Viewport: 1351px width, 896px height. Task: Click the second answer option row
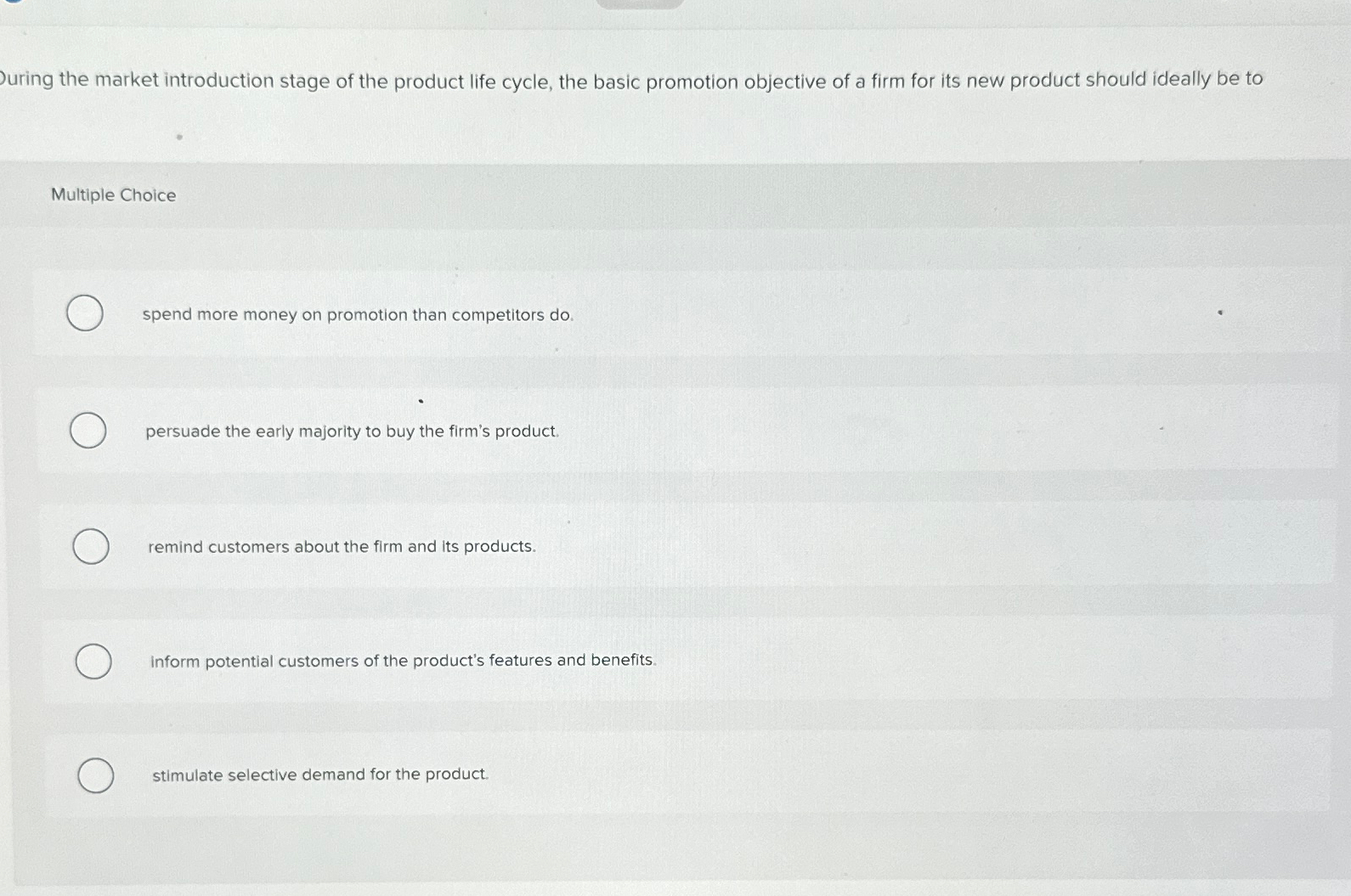click(595, 431)
